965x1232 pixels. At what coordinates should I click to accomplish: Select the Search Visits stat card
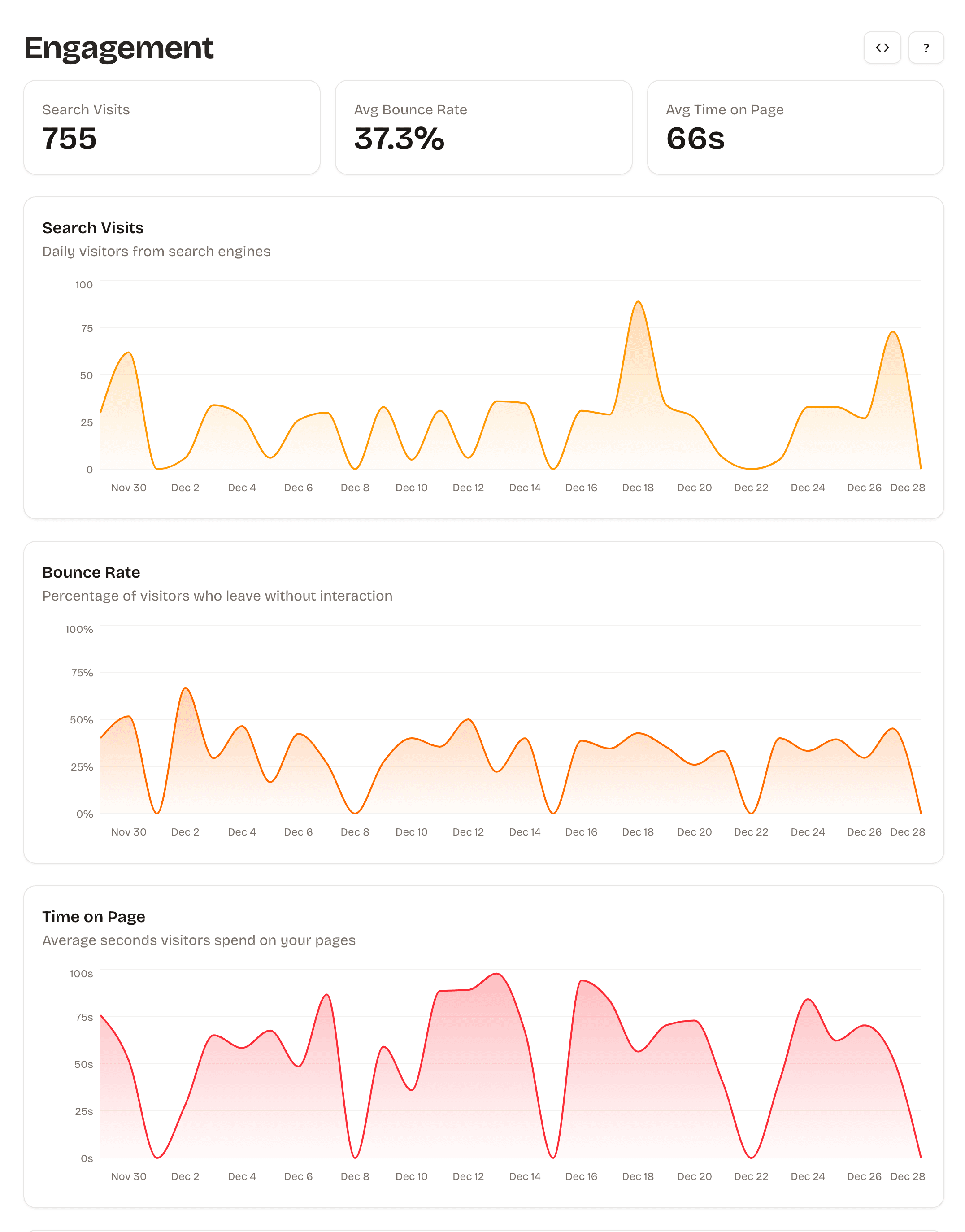172,126
